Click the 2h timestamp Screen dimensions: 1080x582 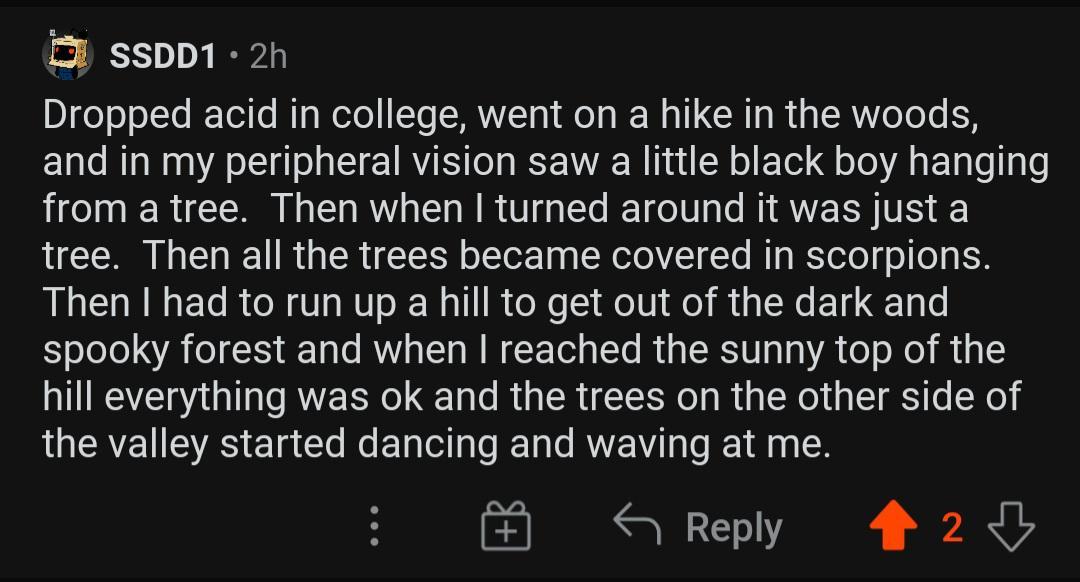click(267, 57)
